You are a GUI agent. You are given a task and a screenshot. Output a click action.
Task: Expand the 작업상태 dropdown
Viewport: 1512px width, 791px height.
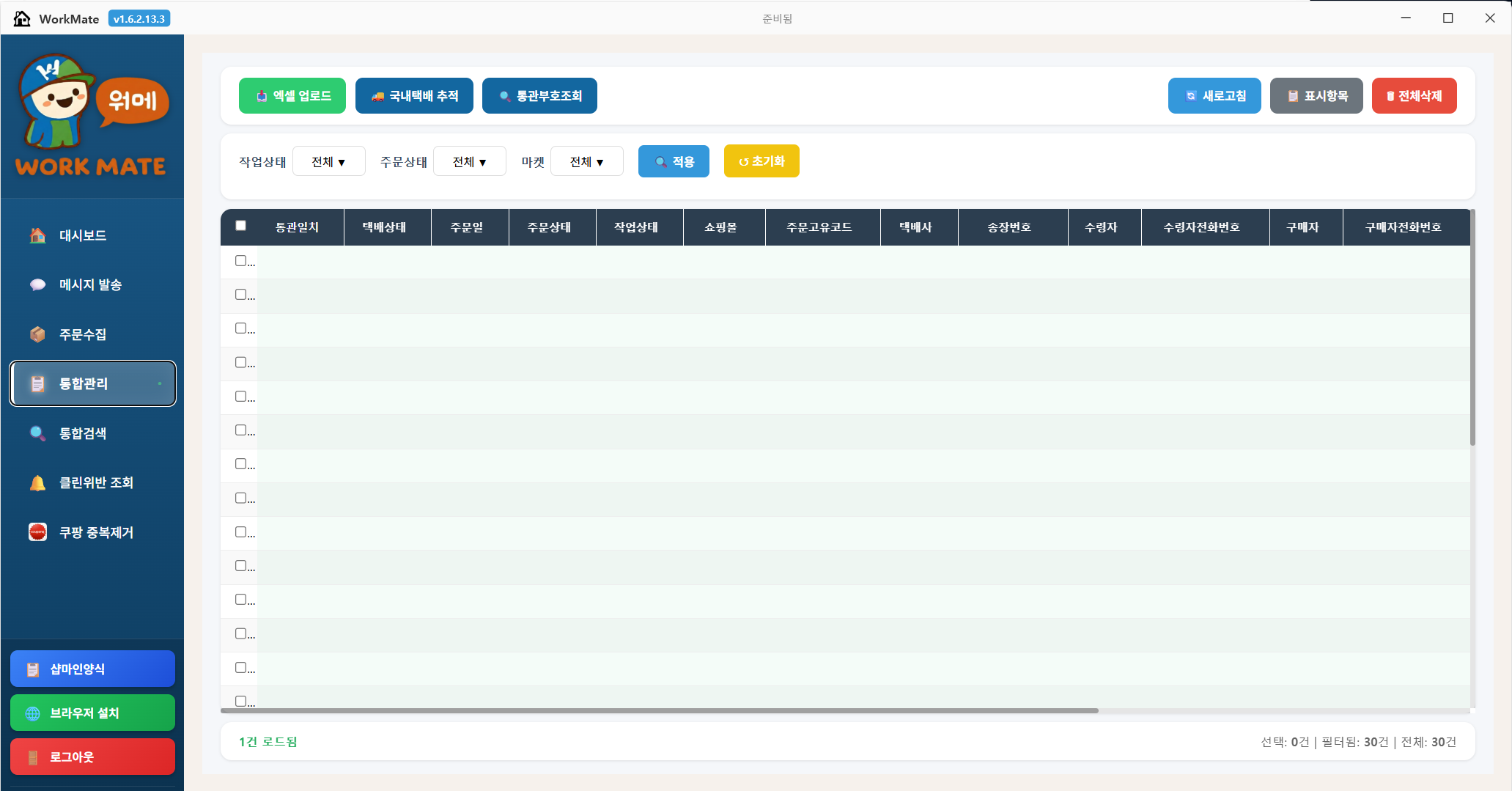pos(328,161)
